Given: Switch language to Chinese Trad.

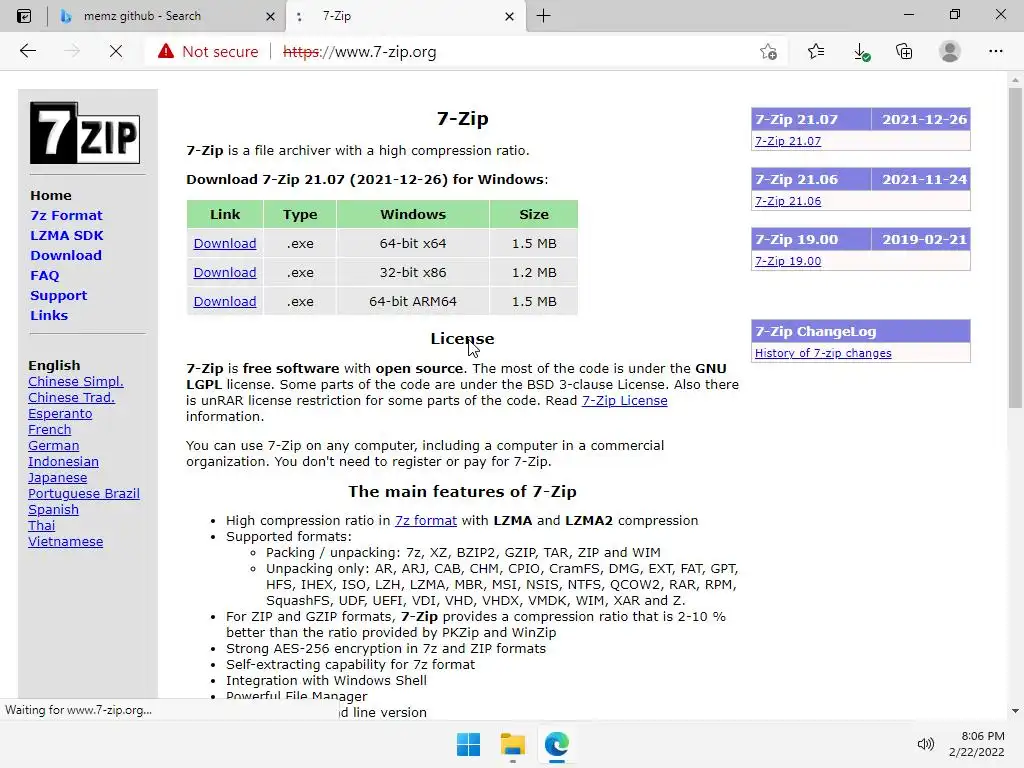Looking at the screenshot, I should click(71, 398).
